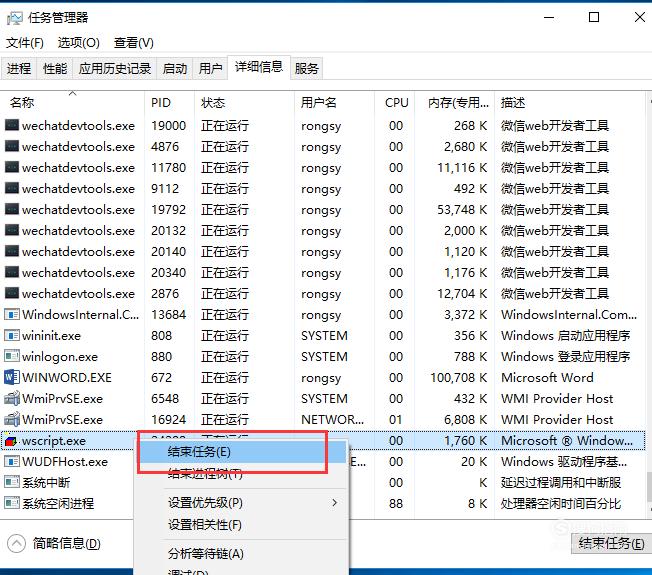652x575 pixels.
Task: Click the Windows 启动应用程序 description
Action: click(x=566, y=336)
